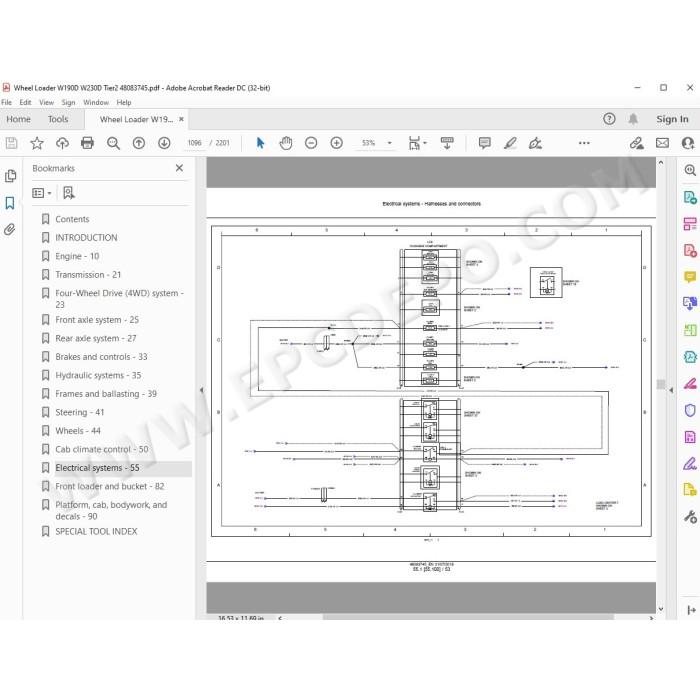
Task: Add file to starred favorites
Action: coord(37,143)
